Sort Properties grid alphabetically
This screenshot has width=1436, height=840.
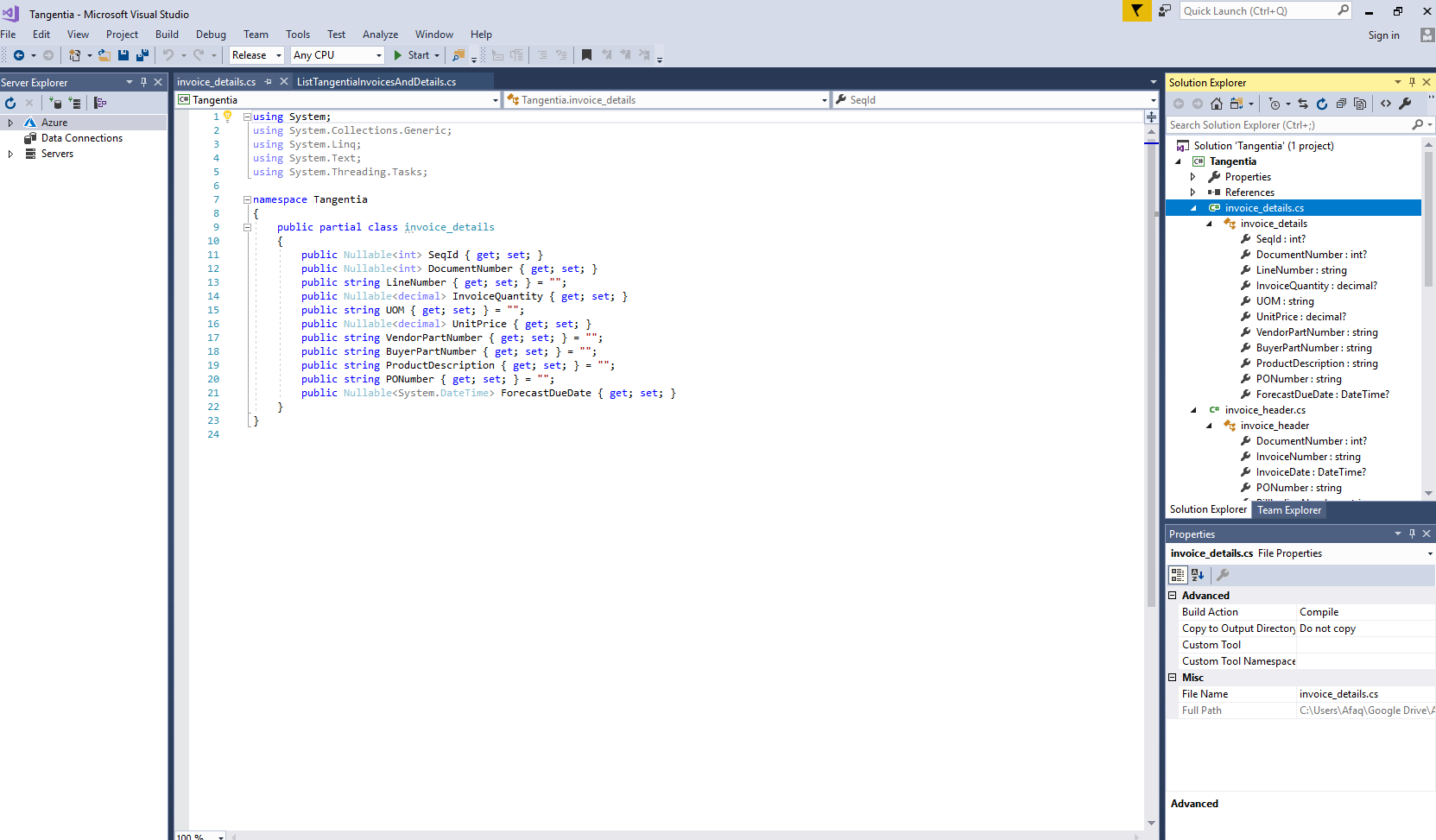(x=1198, y=575)
